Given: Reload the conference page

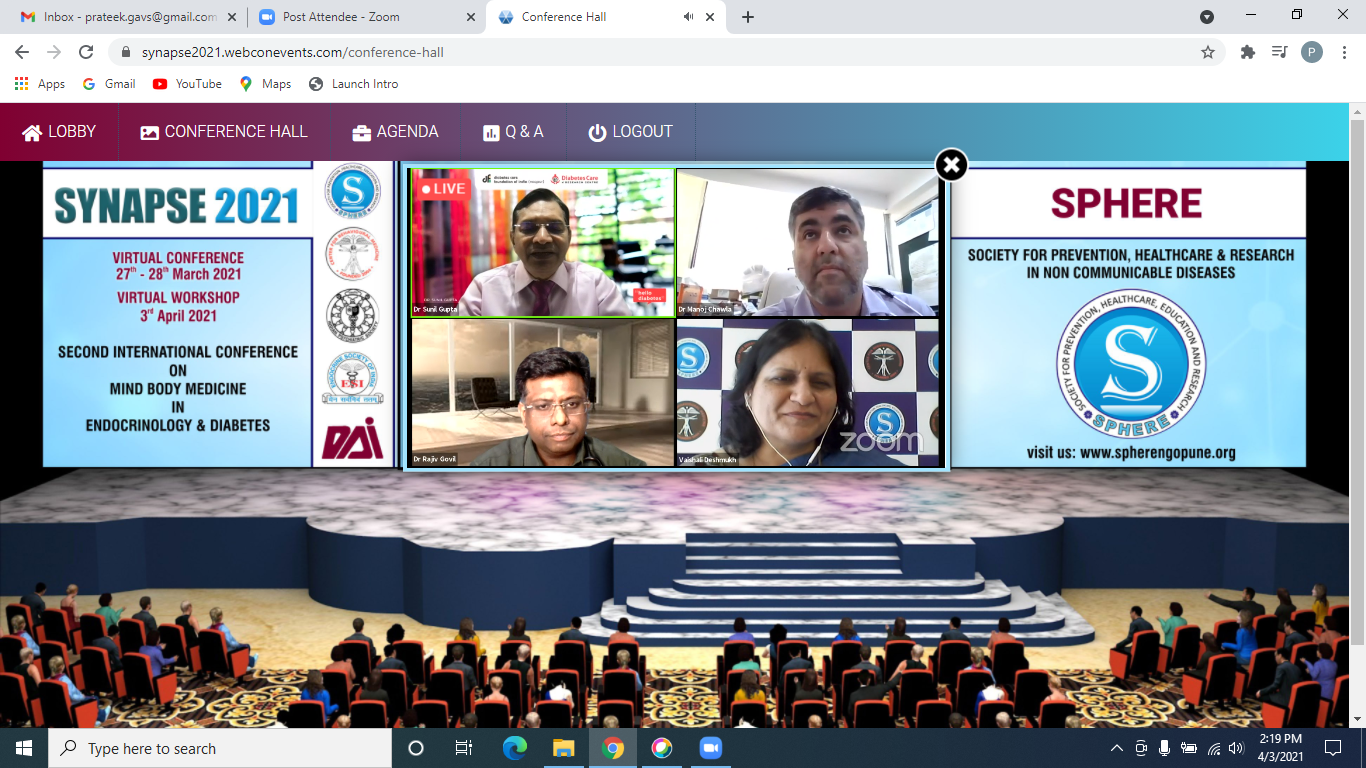Looking at the screenshot, I should pos(86,52).
